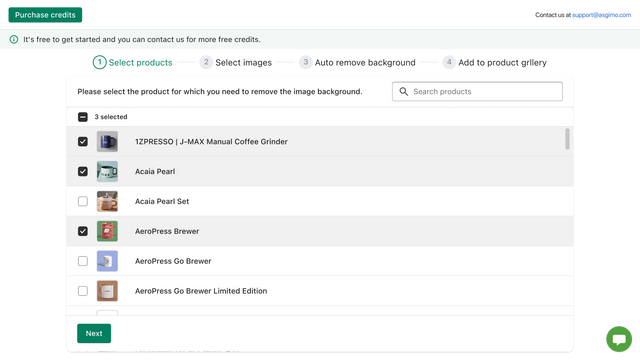The image size is (640, 360).
Task: Uncheck the AeroPress Brewer checkbox
Action: tap(83, 231)
